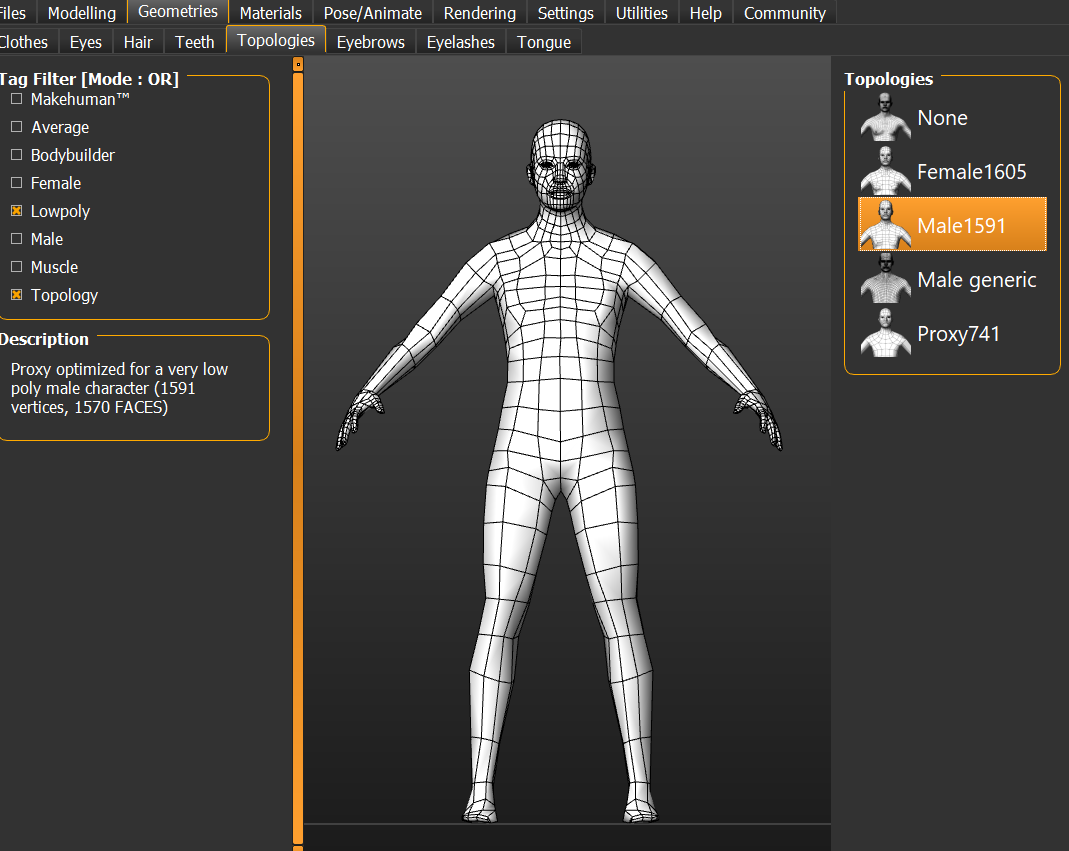The width and height of the screenshot is (1069, 851).
Task: Select the Geometries tab
Action: [178, 12]
